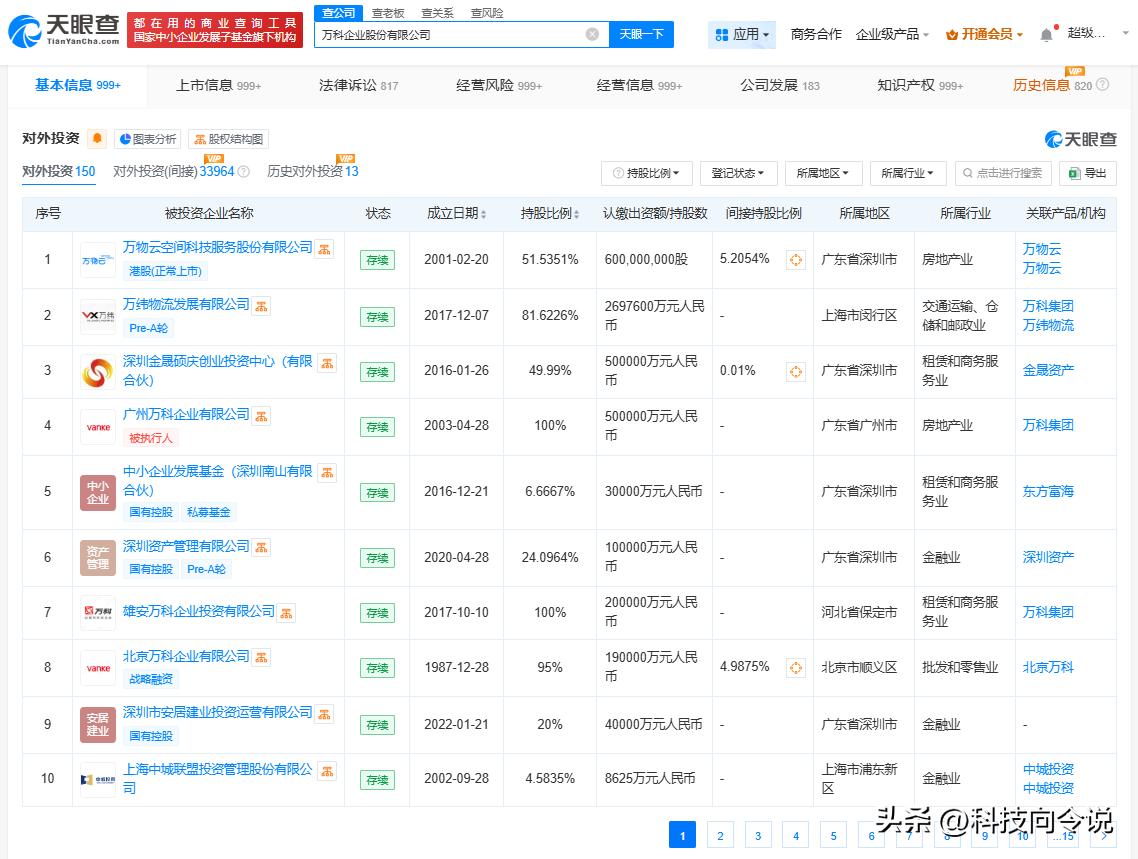Viewport: 1138px width, 859px height.
Task: Open 北京万科 related product link
Action: 1048,667
